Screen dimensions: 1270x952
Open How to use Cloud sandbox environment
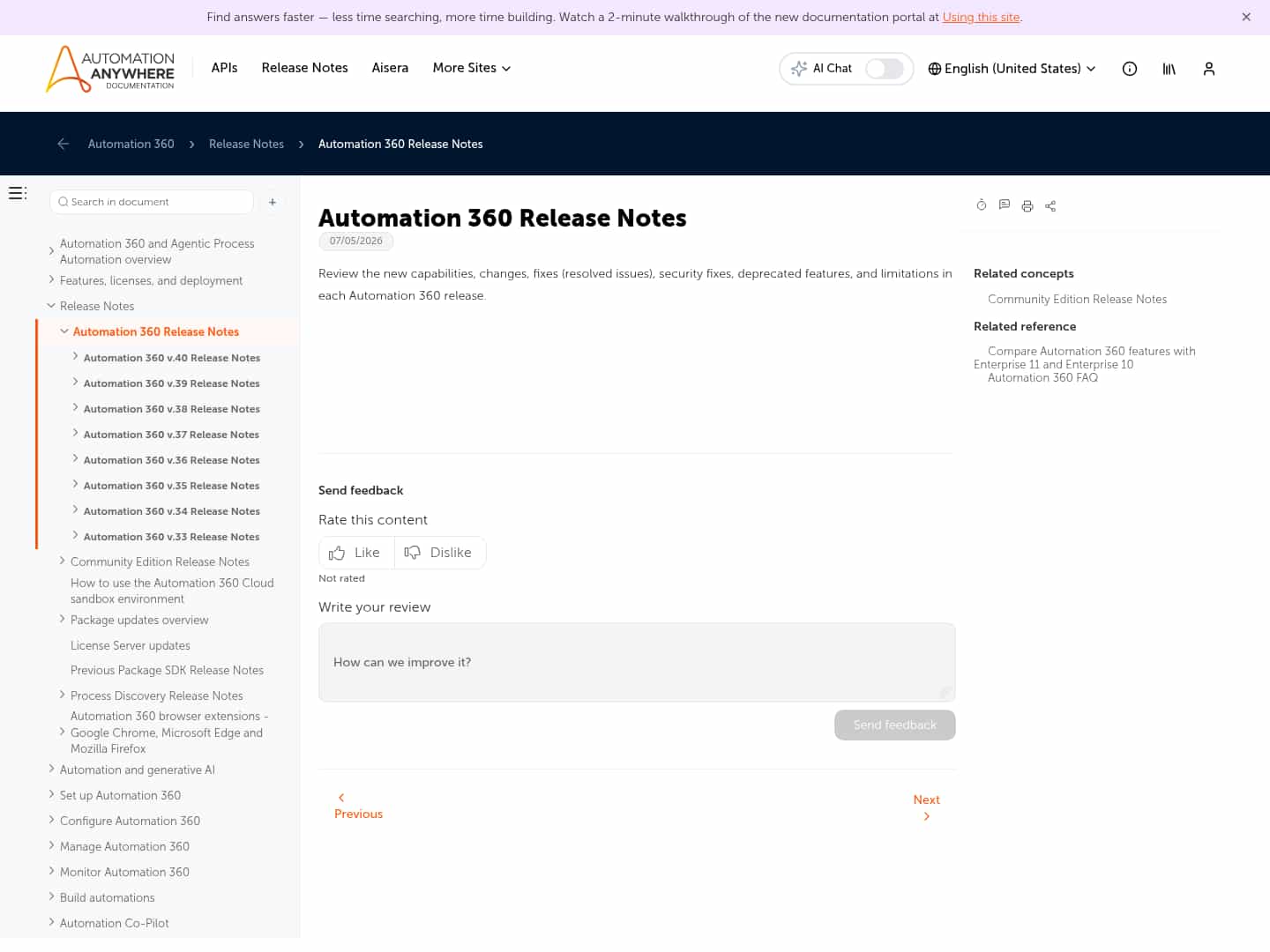(172, 591)
